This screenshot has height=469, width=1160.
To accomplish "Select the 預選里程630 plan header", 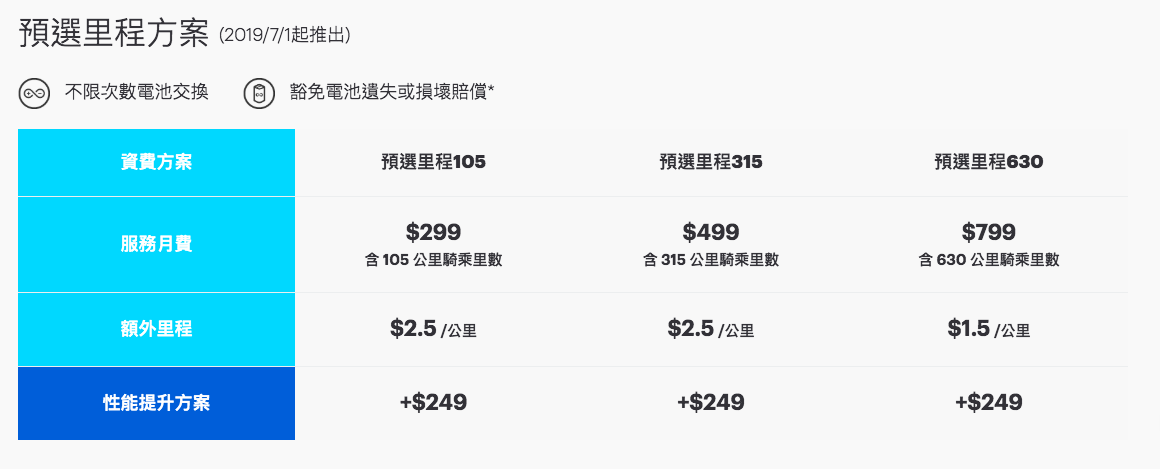I will coord(989,162).
